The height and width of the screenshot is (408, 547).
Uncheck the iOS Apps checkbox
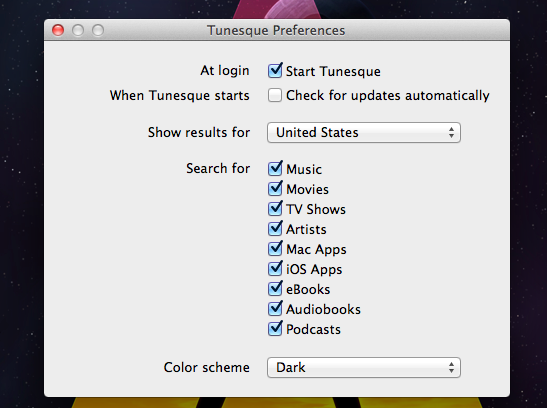(275, 269)
